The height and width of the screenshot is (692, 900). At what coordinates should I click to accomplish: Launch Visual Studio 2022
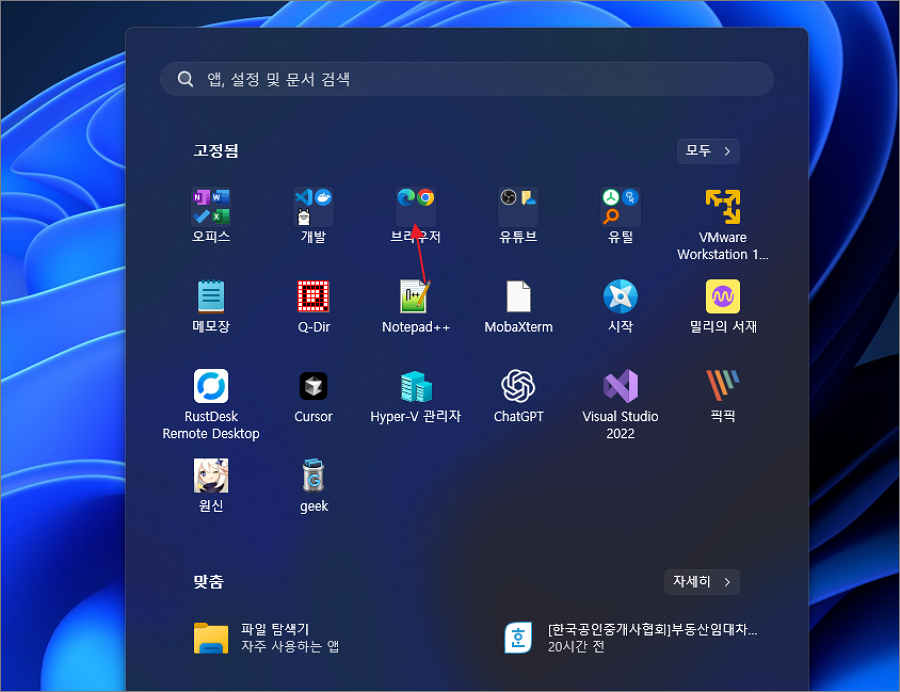[620, 405]
